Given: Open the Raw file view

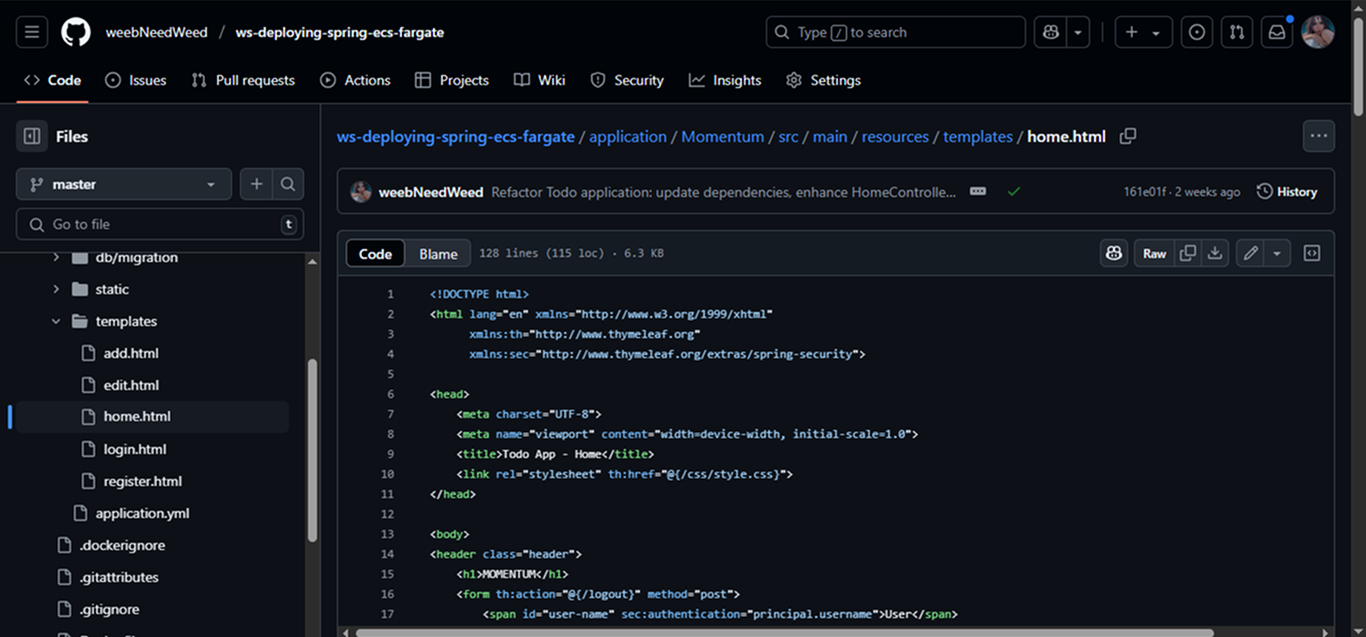Looking at the screenshot, I should 1155,253.
